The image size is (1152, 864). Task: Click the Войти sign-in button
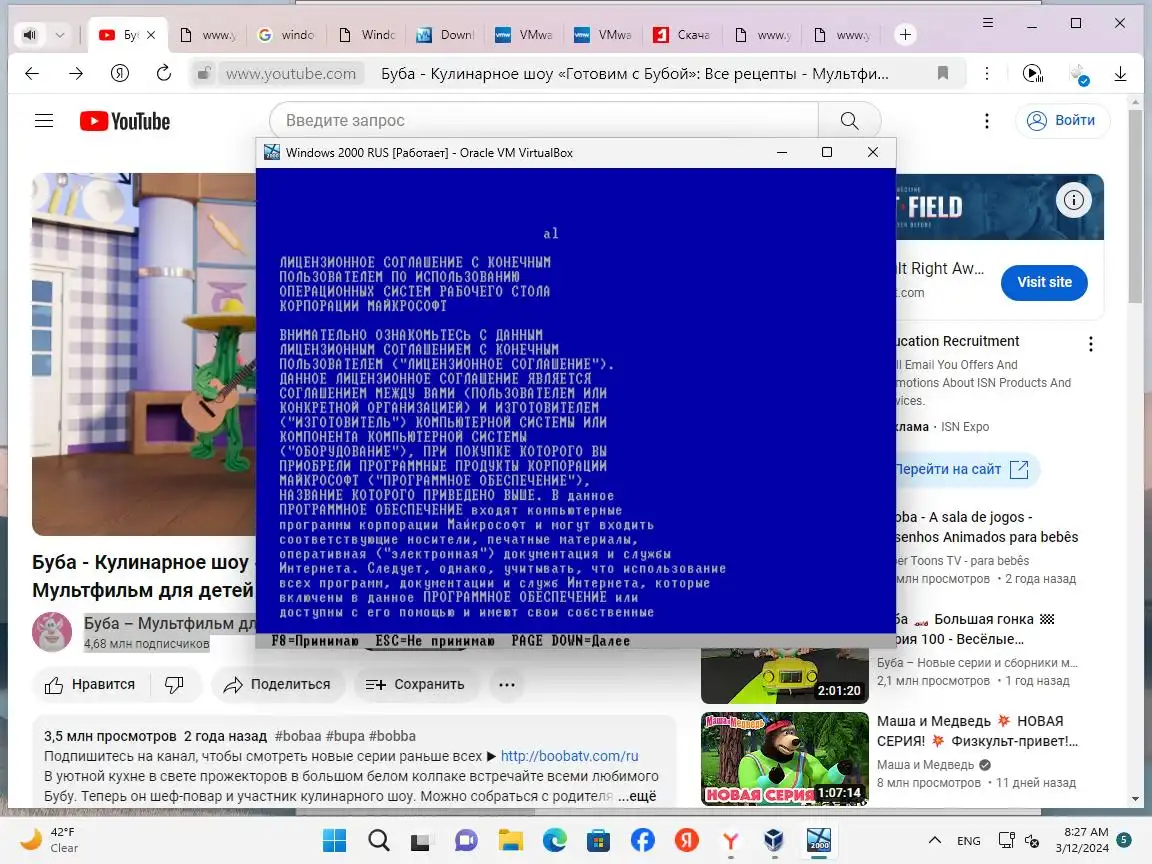(x=1062, y=120)
